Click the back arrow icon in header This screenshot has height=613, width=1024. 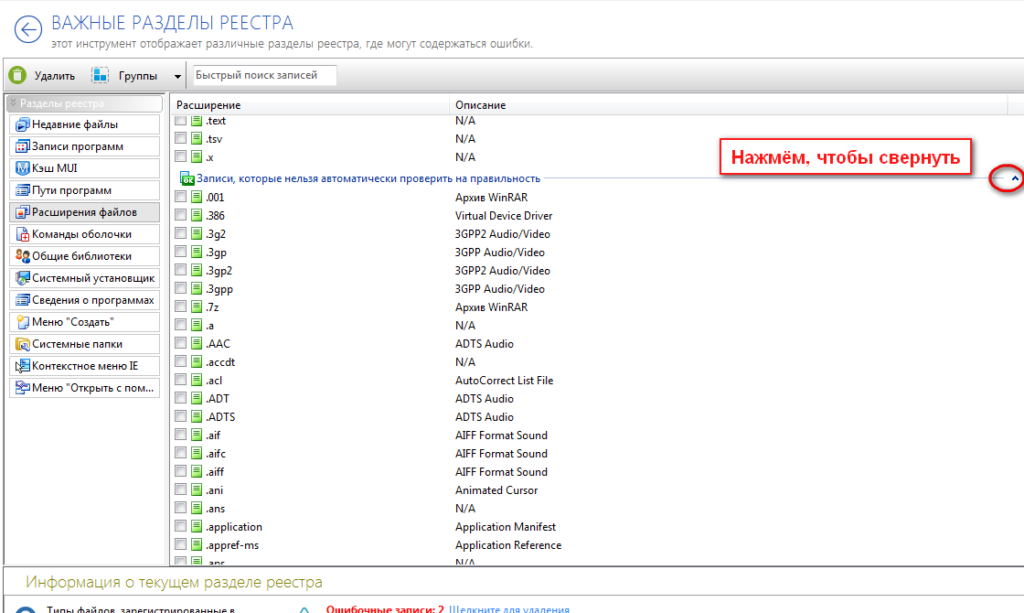pos(27,29)
